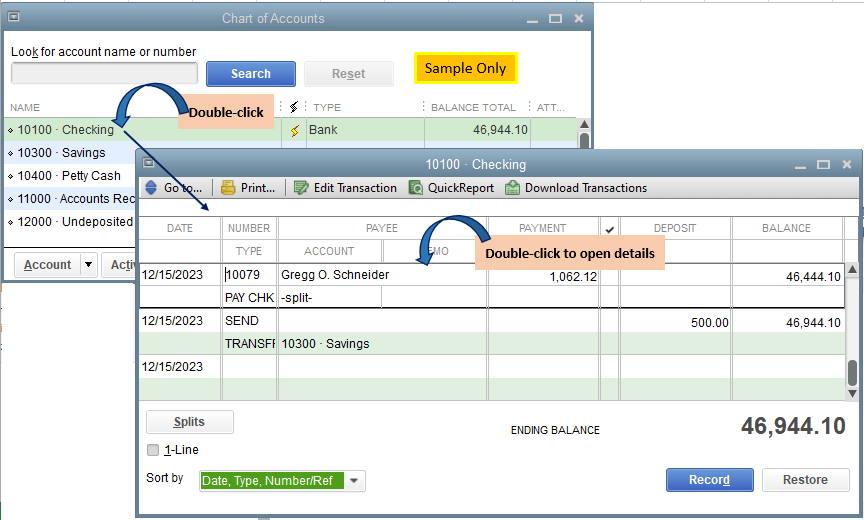This screenshot has height=520, width=864.
Task: Minimize the 10100 · Checking window
Action: (800, 165)
